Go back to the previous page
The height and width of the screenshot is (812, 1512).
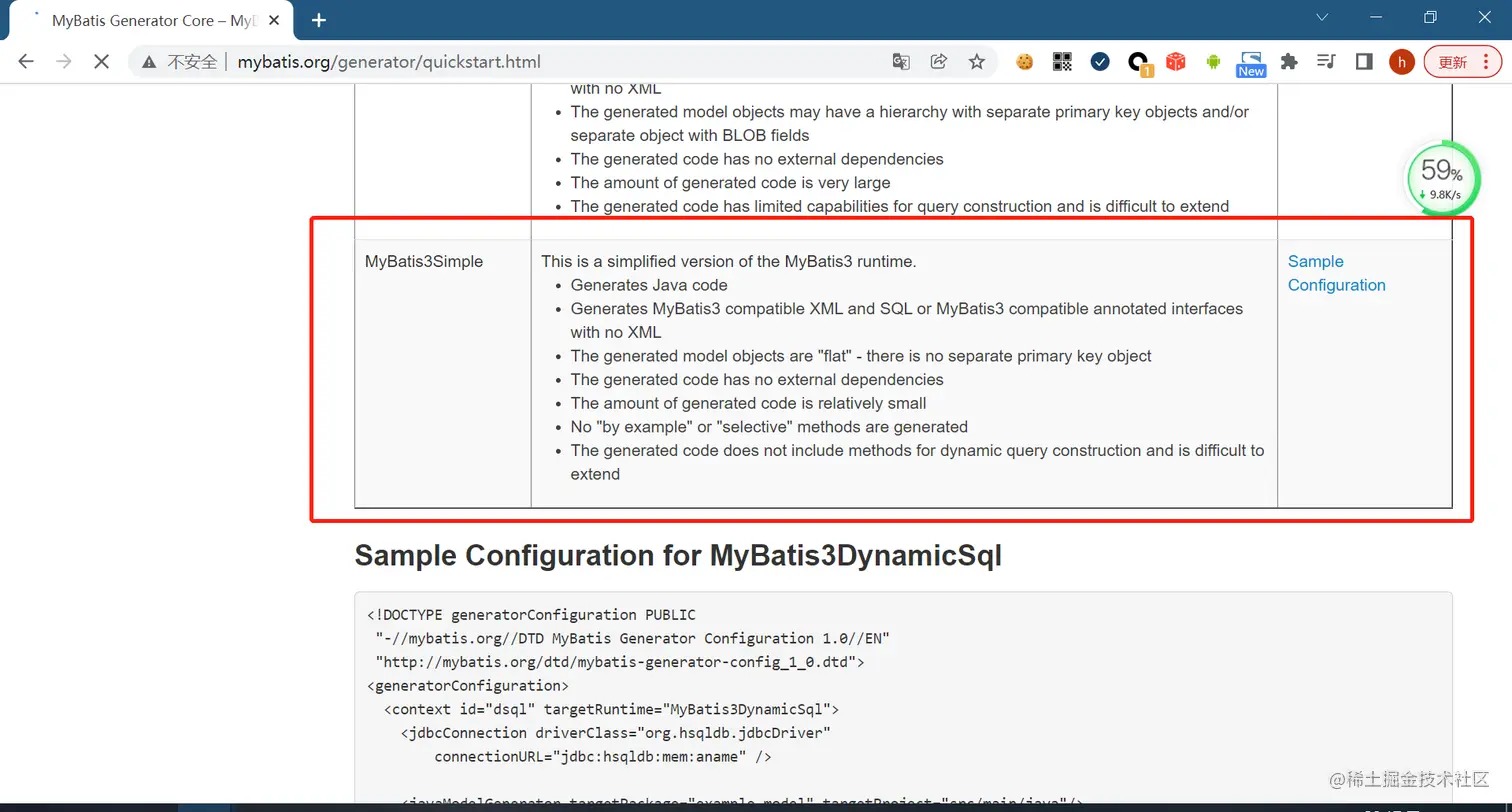[x=26, y=62]
